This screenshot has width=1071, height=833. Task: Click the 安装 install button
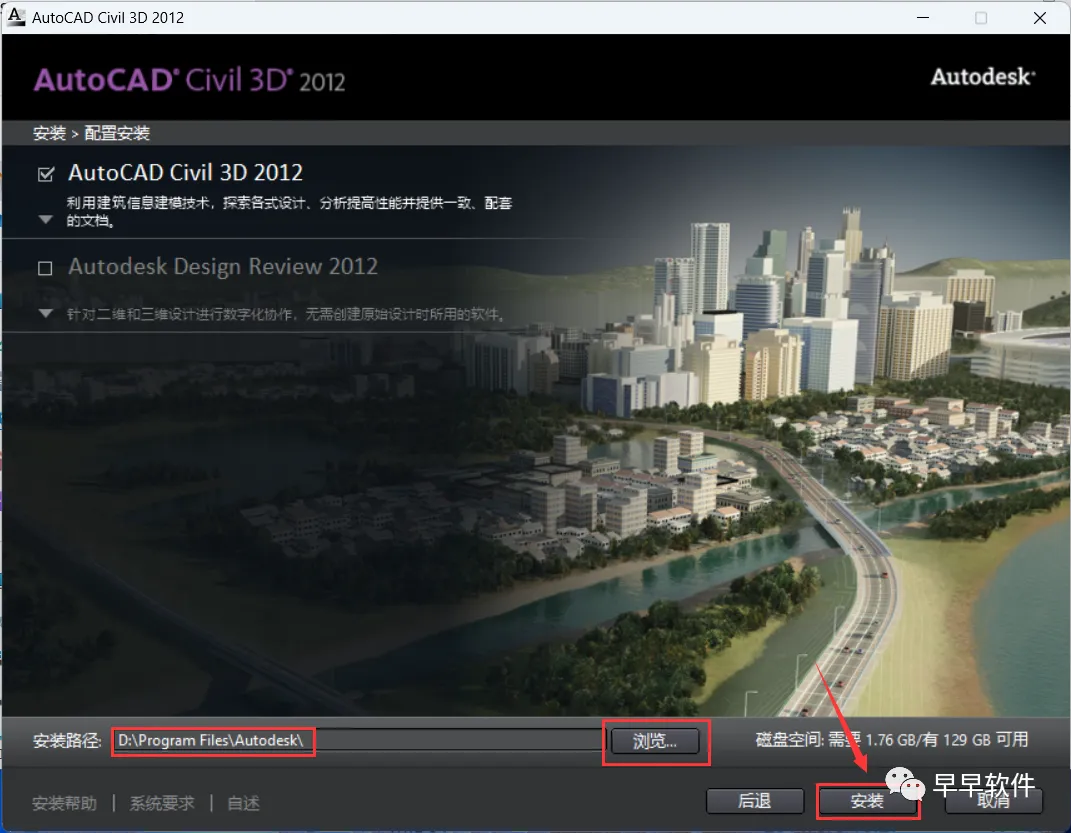[x=867, y=801]
